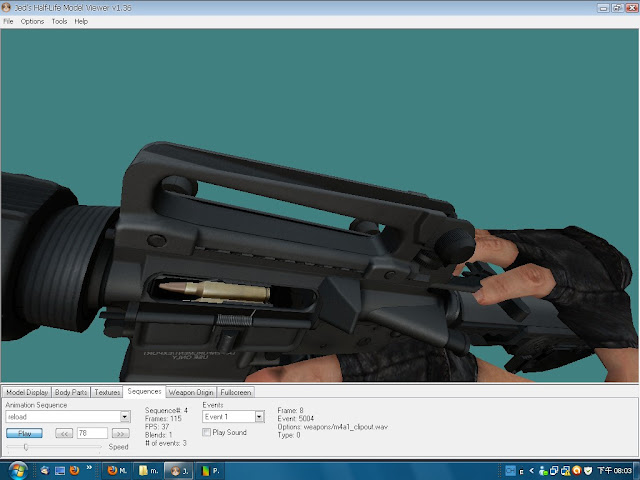Switch to the Model Display tab
The image size is (640, 480).
tap(27, 392)
